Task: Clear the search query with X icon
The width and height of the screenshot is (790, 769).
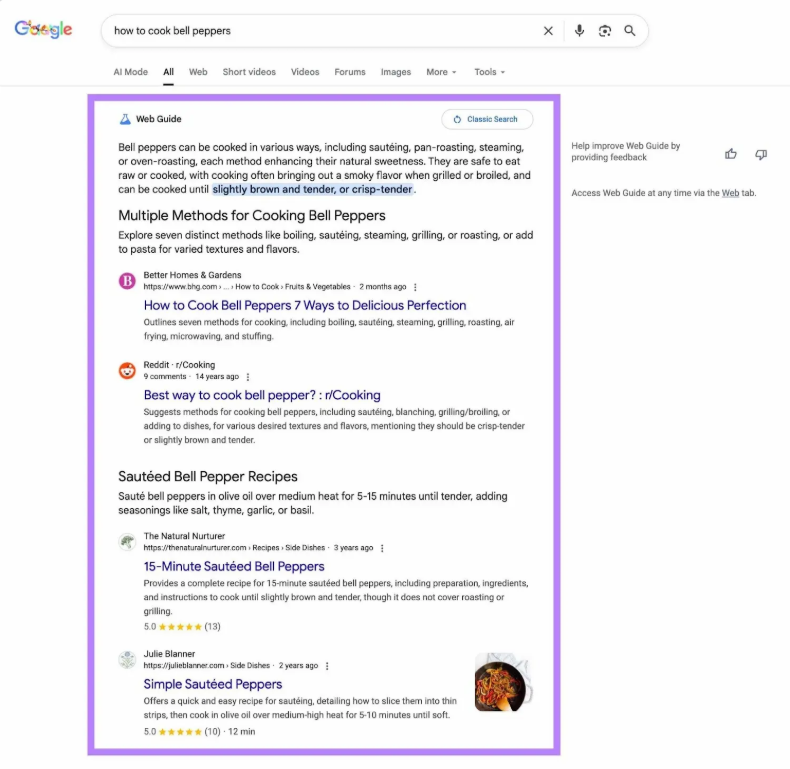Action: 548,31
